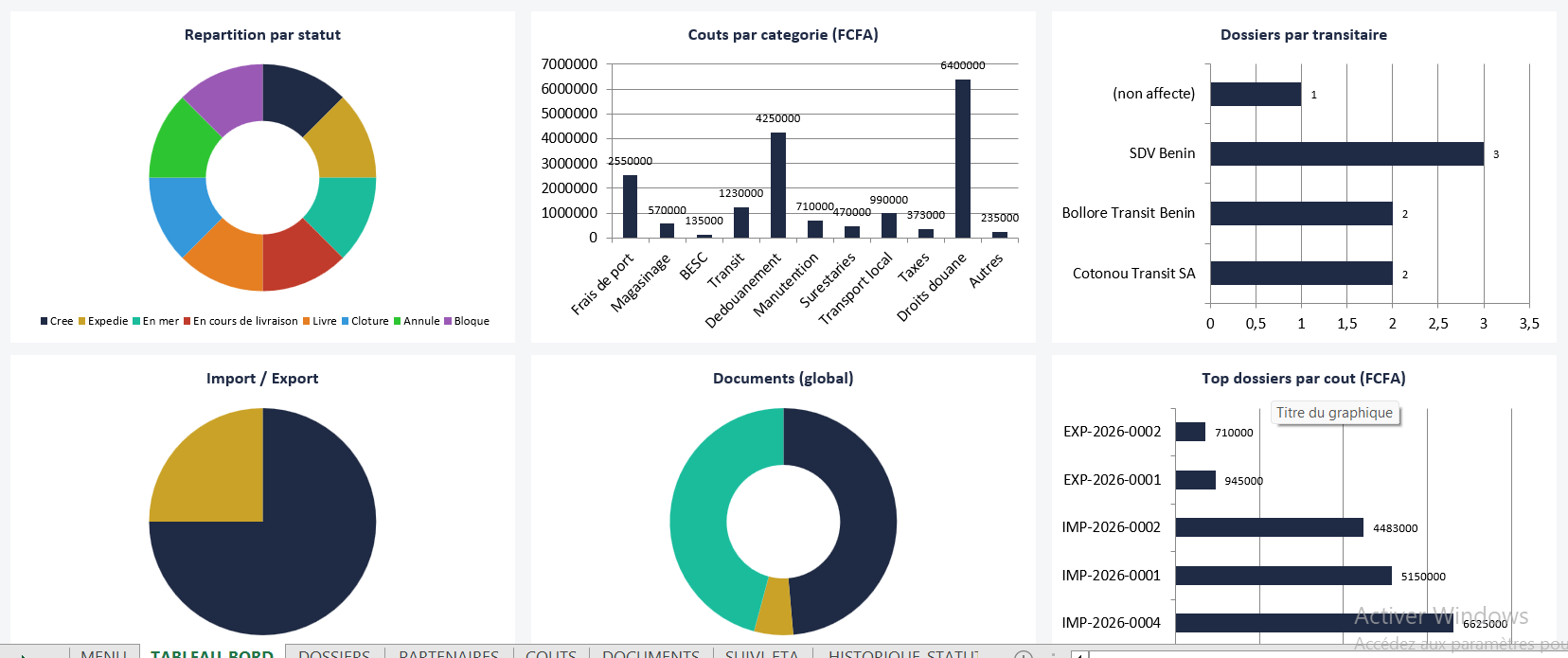Image resolution: width=1568 pixels, height=658 pixels.
Task: Select the '5150000' data label
Action: click(1423, 577)
